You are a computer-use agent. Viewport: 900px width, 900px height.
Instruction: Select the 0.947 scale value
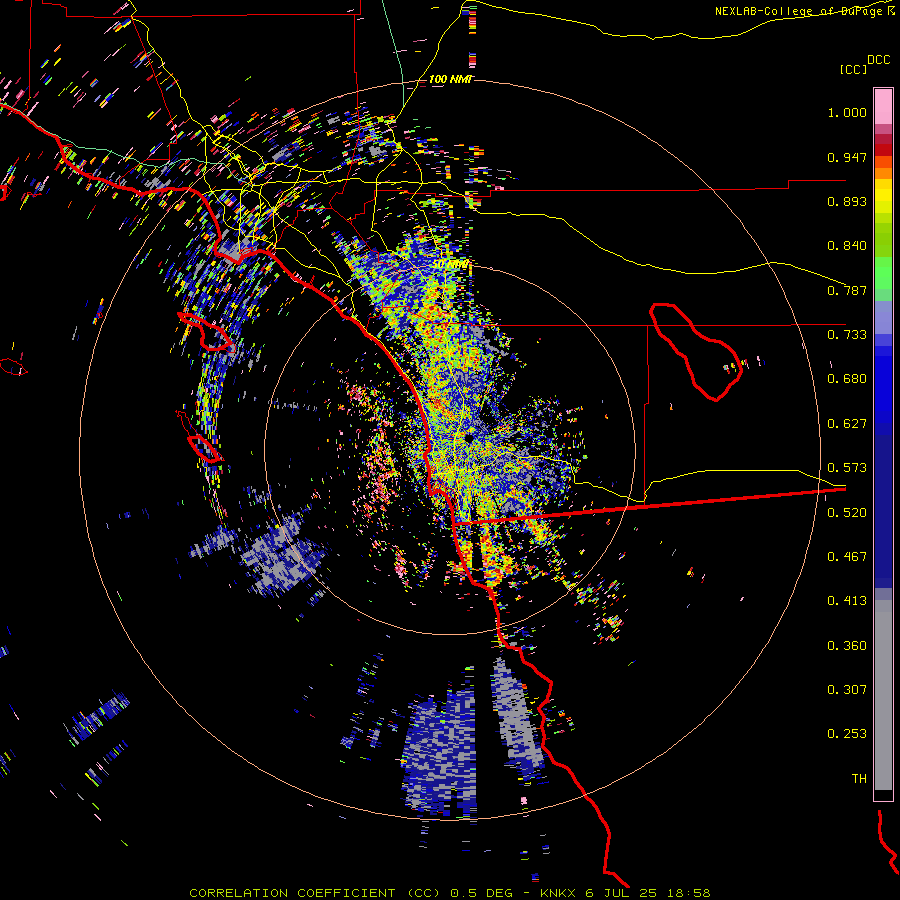click(847, 157)
